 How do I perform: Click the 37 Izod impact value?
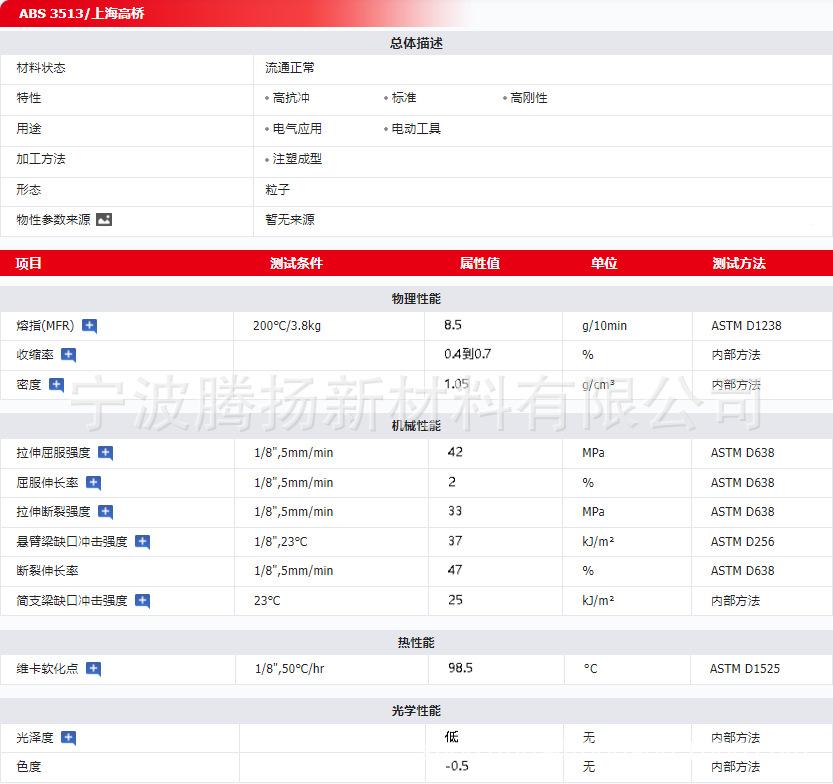[455, 541]
